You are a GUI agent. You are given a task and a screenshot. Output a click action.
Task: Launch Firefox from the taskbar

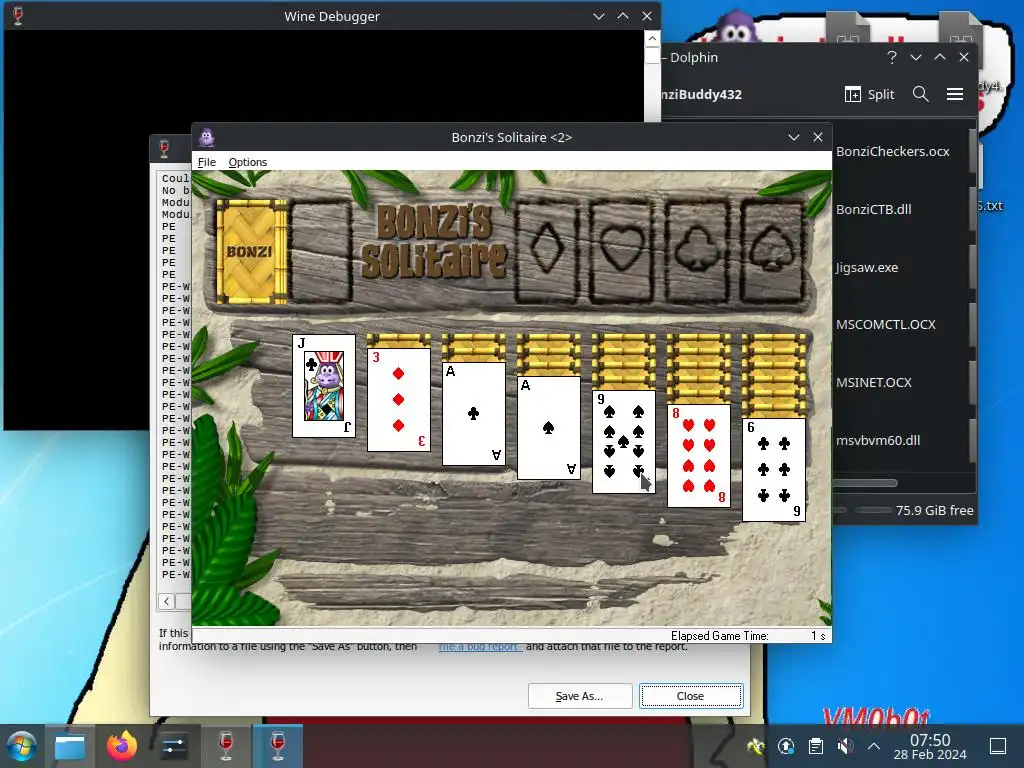122,746
